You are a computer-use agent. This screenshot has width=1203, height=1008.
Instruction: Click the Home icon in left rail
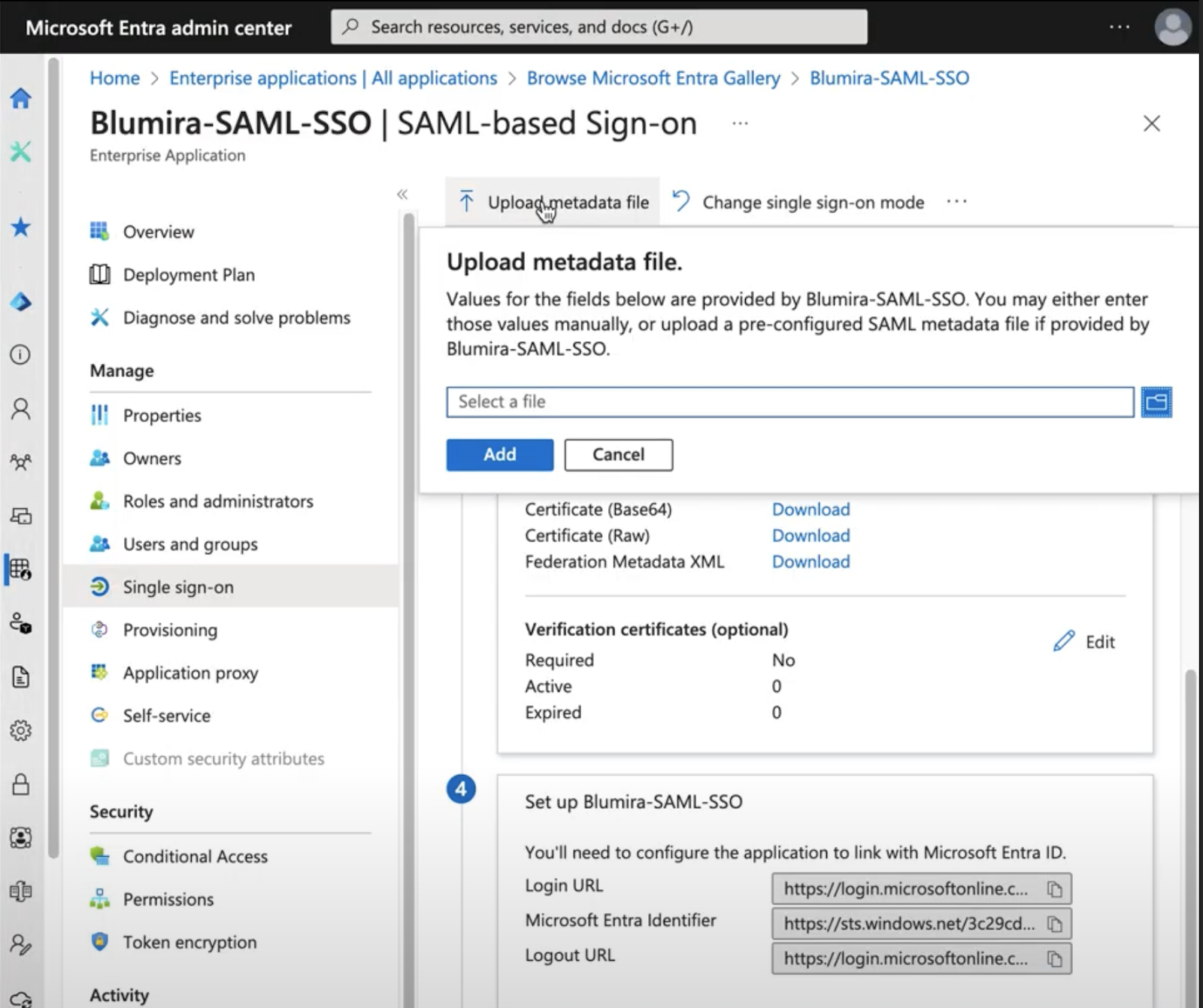point(20,98)
